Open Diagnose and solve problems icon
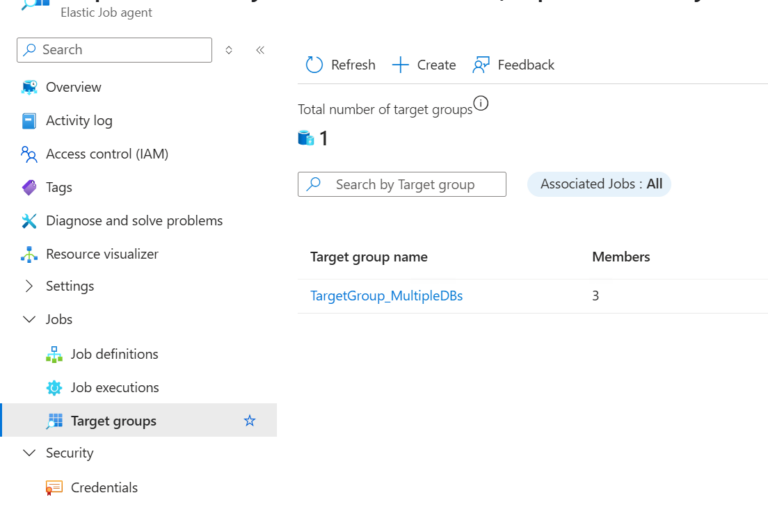The width and height of the screenshot is (768, 509). click(29, 221)
